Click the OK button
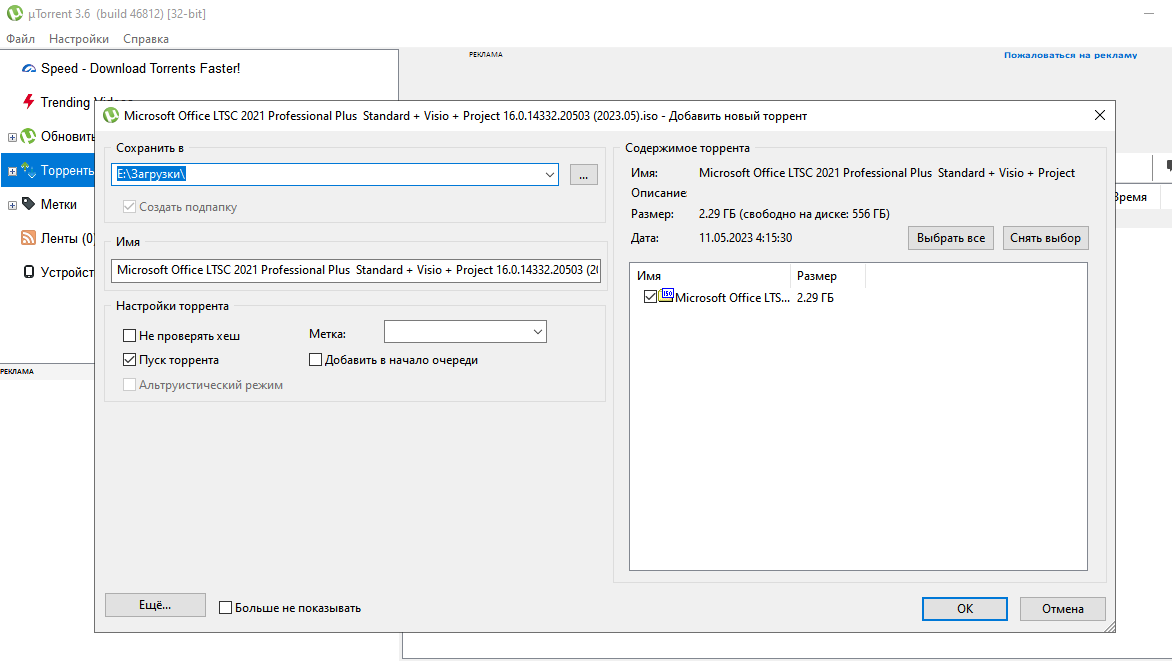 964,609
